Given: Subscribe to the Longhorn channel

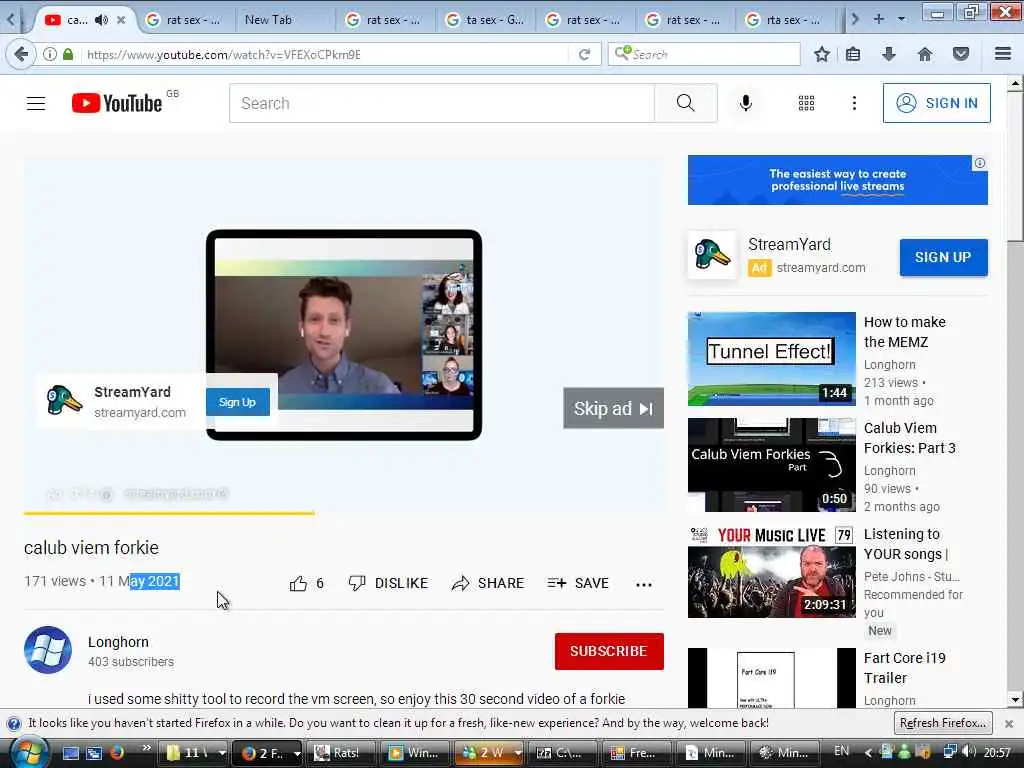Looking at the screenshot, I should pos(609,651).
